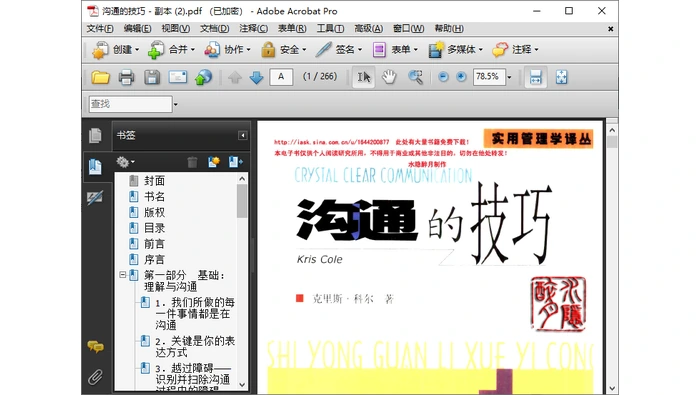Select bookmark 1. 我们所做的每一件事情都是在沟通
Image resolution: width=700 pixels, height=395 pixels.
pyautogui.click(x=195, y=314)
